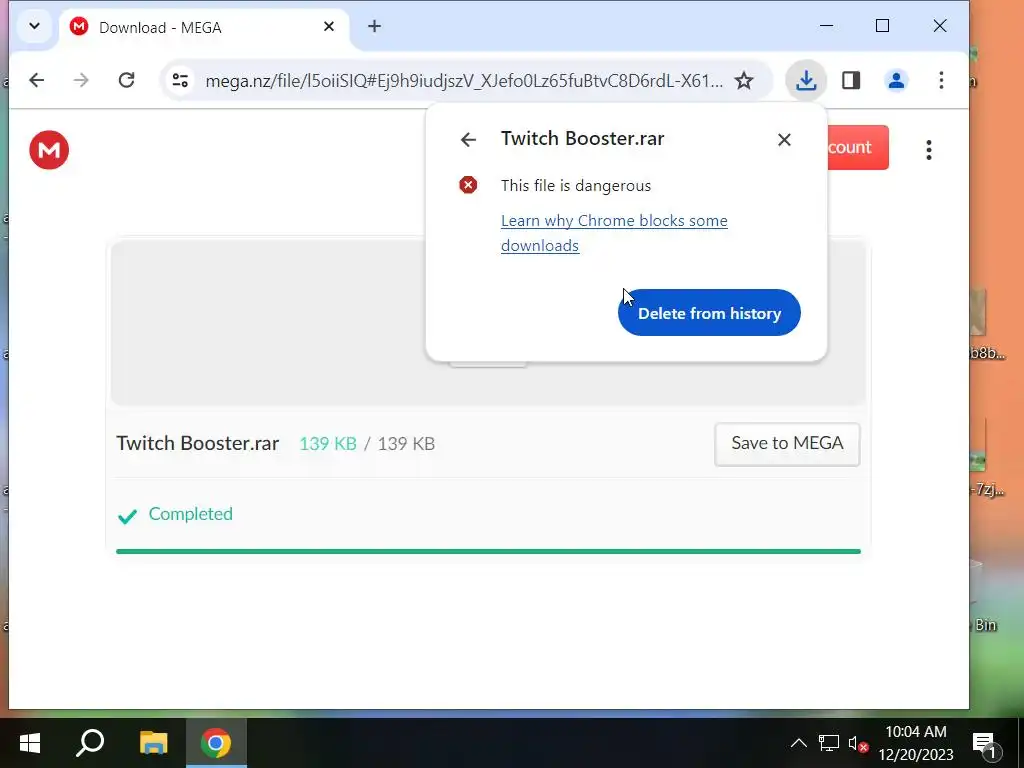Click the red dangerous file warning icon
Screen dimensions: 1024x768
pos(468,185)
